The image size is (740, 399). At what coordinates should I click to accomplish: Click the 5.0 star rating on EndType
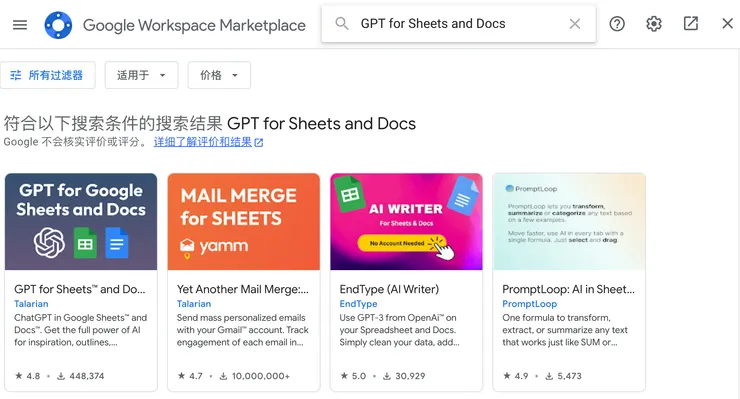coord(353,376)
